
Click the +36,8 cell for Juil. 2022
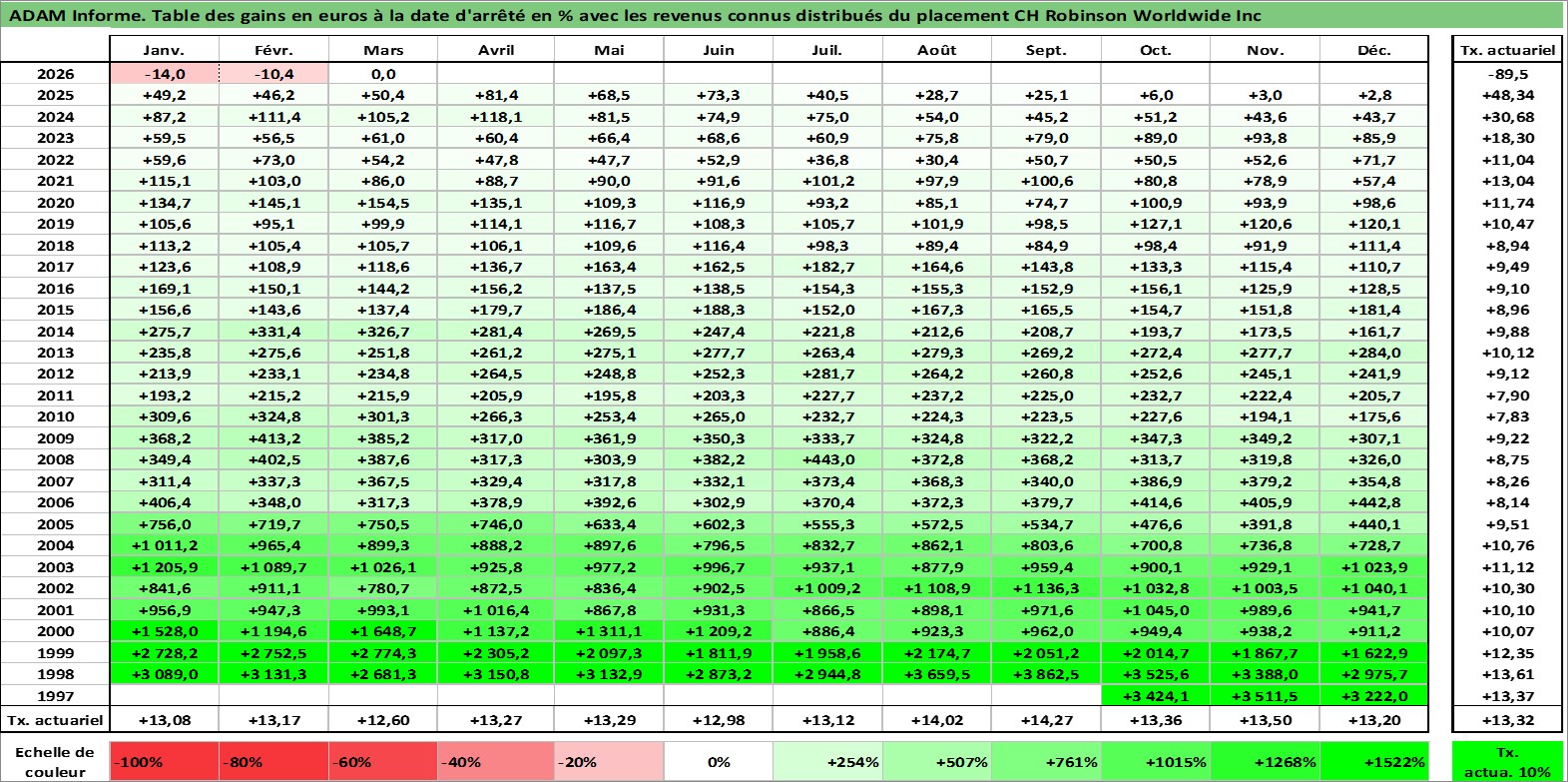827,160
